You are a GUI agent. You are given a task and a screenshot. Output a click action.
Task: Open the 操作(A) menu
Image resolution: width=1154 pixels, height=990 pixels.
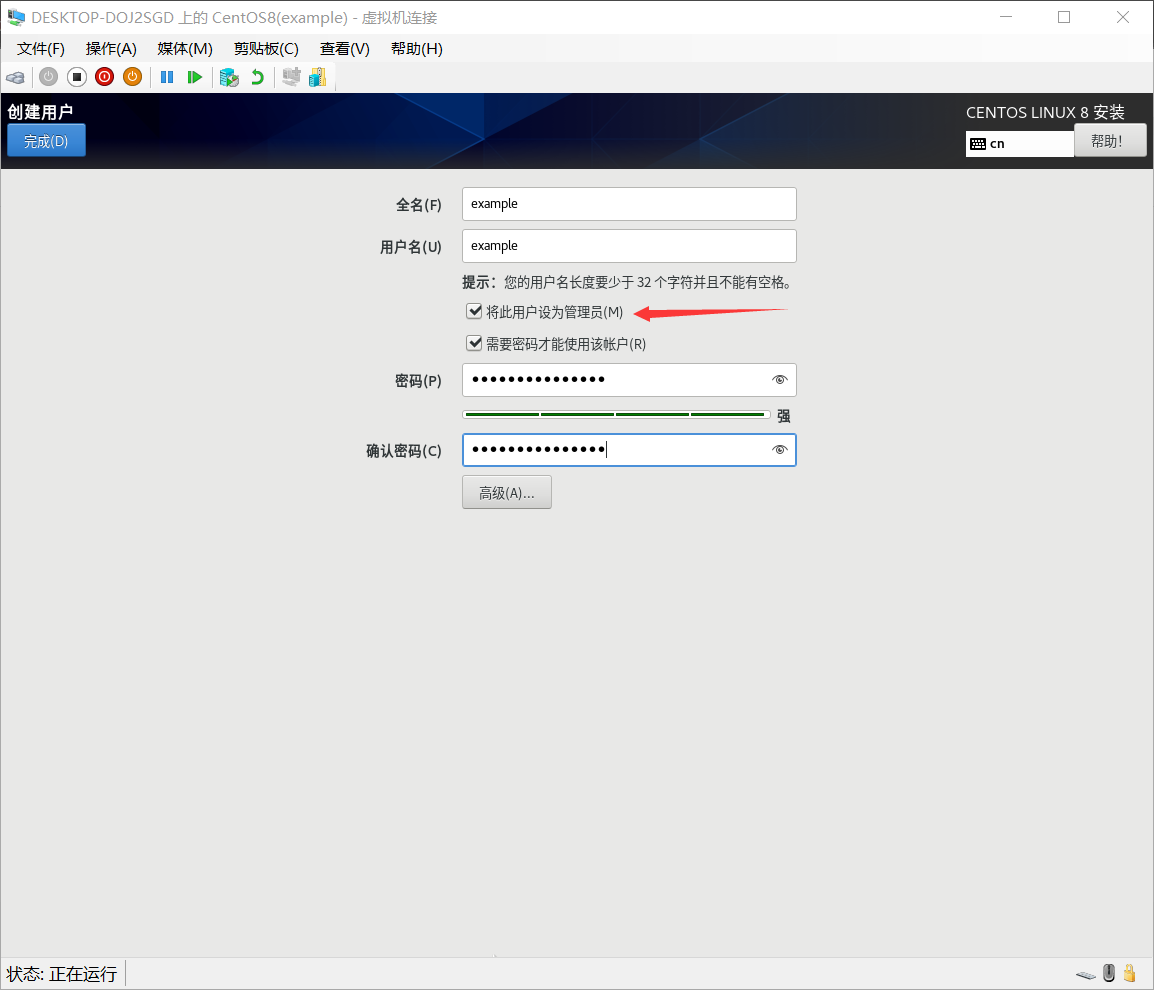pyautogui.click(x=111, y=49)
